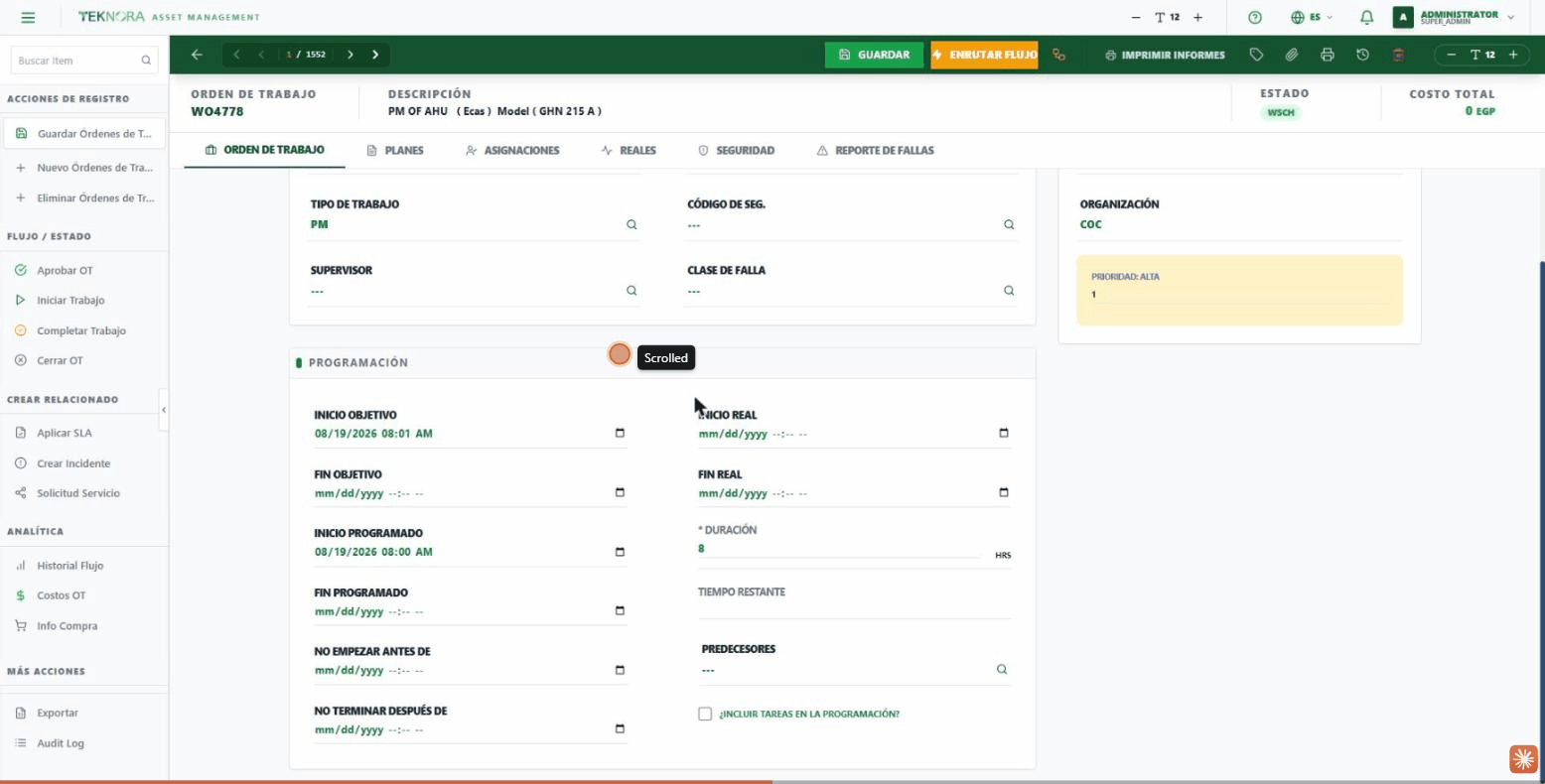
Task: Click Aprobar OT
Action: tap(65, 270)
